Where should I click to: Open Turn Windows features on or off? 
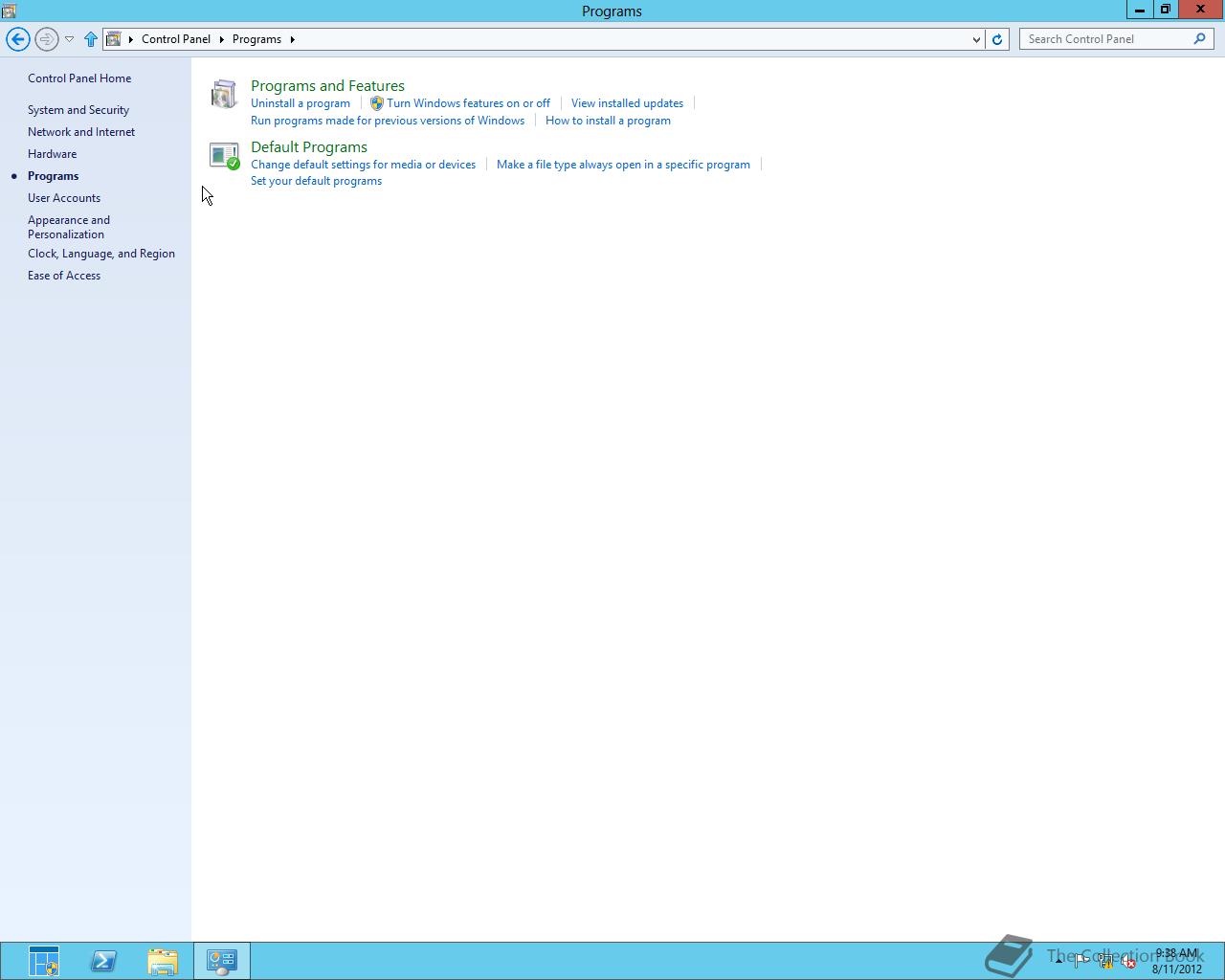coord(468,103)
